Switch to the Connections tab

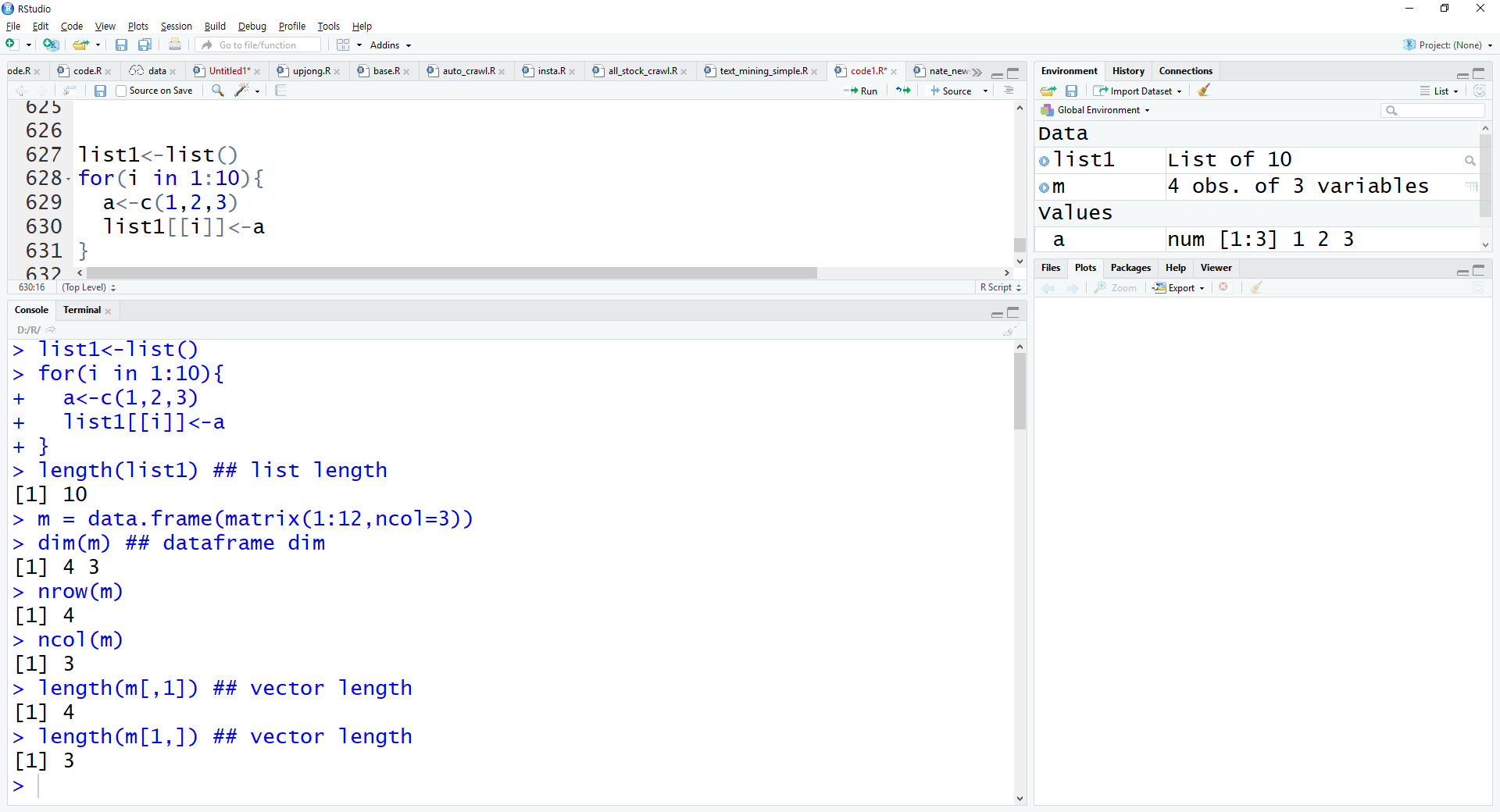coord(1185,71)
